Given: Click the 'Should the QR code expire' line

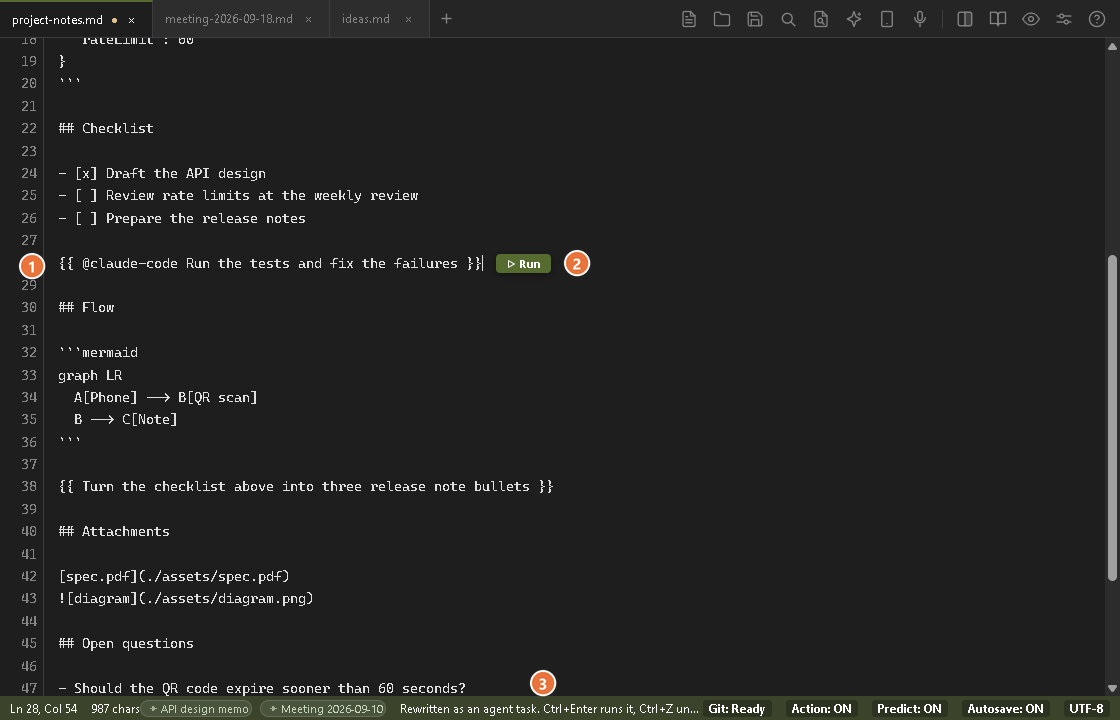Looking at the screenshot, I should point(262,689).
